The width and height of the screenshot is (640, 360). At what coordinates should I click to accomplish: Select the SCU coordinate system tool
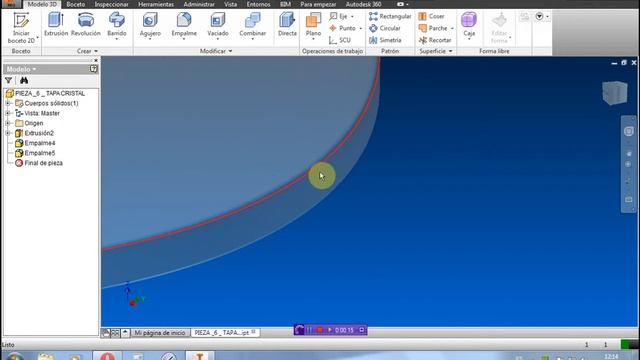coord(340,40)
